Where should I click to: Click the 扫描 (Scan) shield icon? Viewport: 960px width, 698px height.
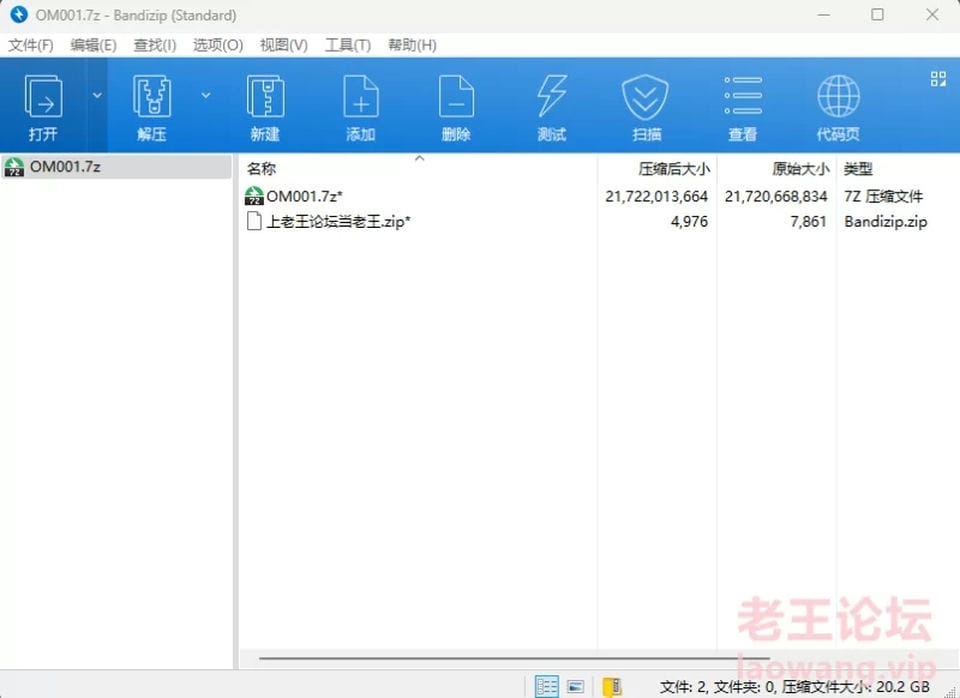[x=647, y=107]
